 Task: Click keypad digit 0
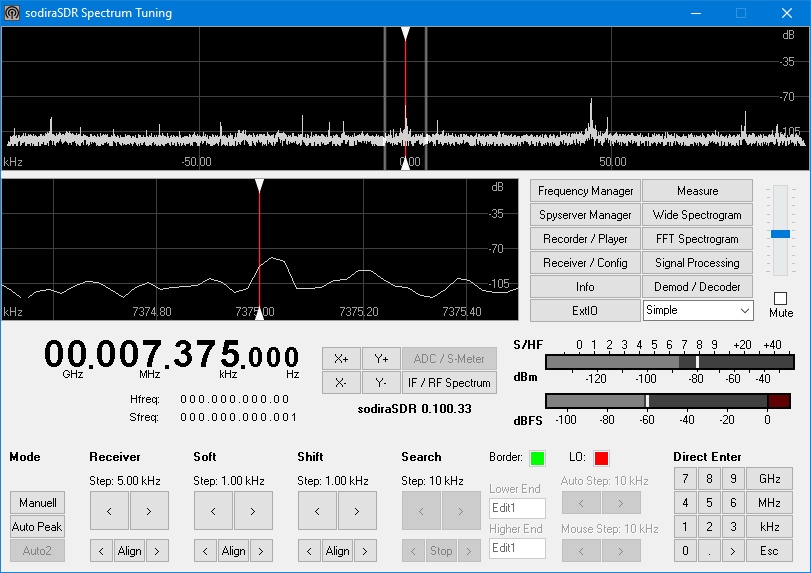[685, 551]
